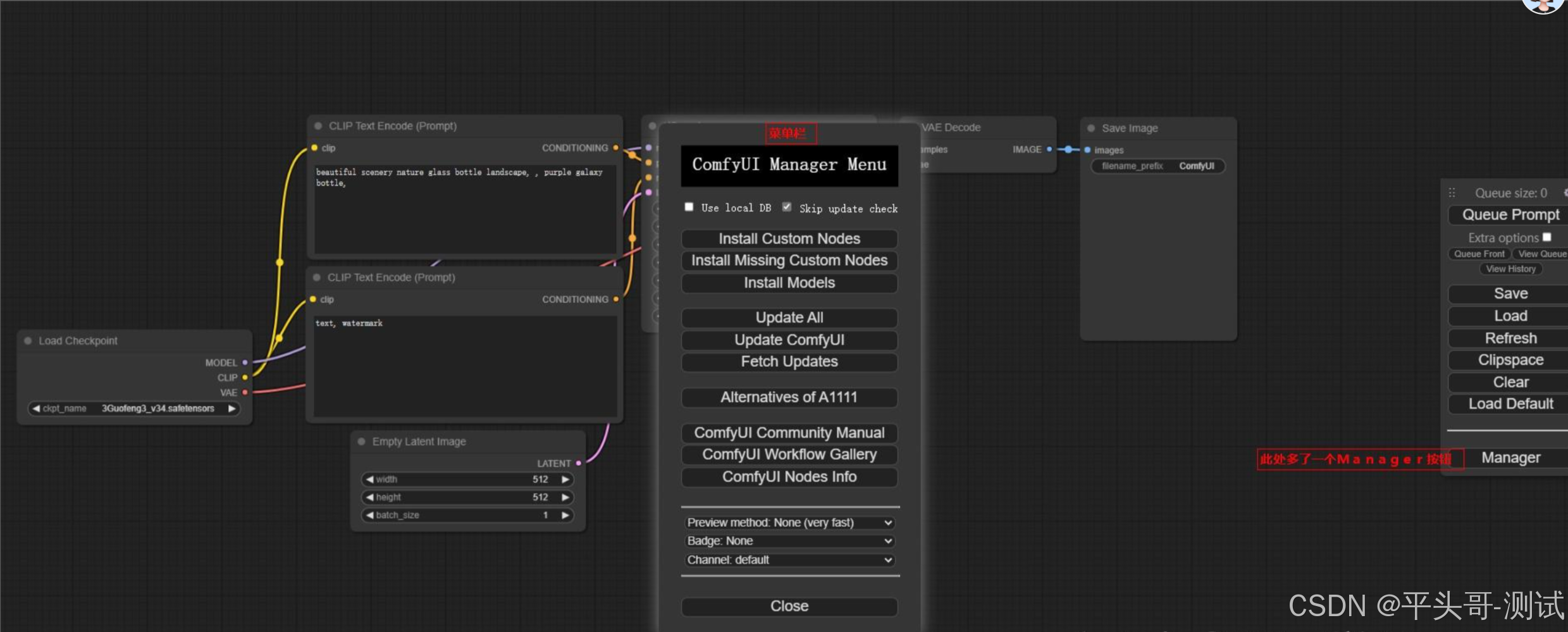Click user avatar in top right corner
1568x632 pixels.
[1543, 5]
